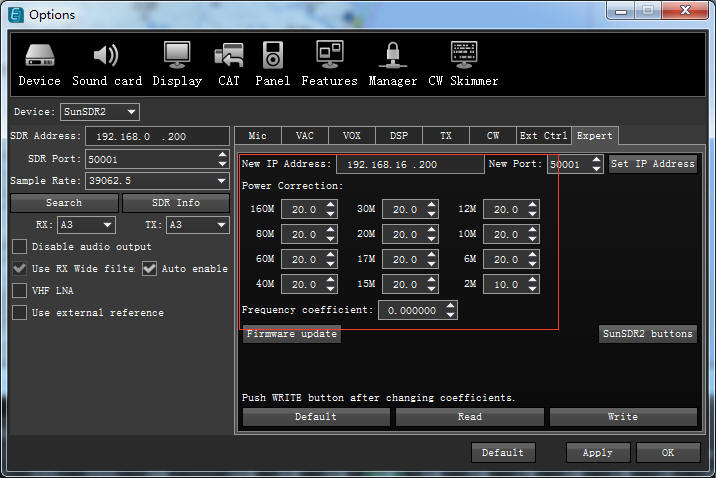Viewport: 716px width, 478px height.
Task: Click the Search button
Action: 64,203
